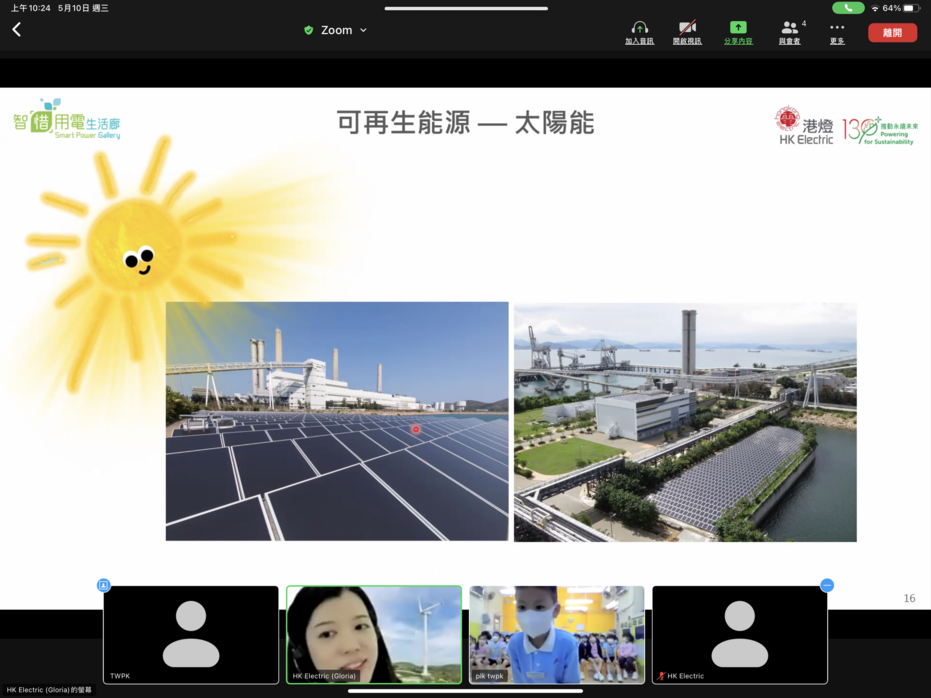Screen dimensions: 931x698
Task: Tap the green phone call indicator
Action: [848, 8]
